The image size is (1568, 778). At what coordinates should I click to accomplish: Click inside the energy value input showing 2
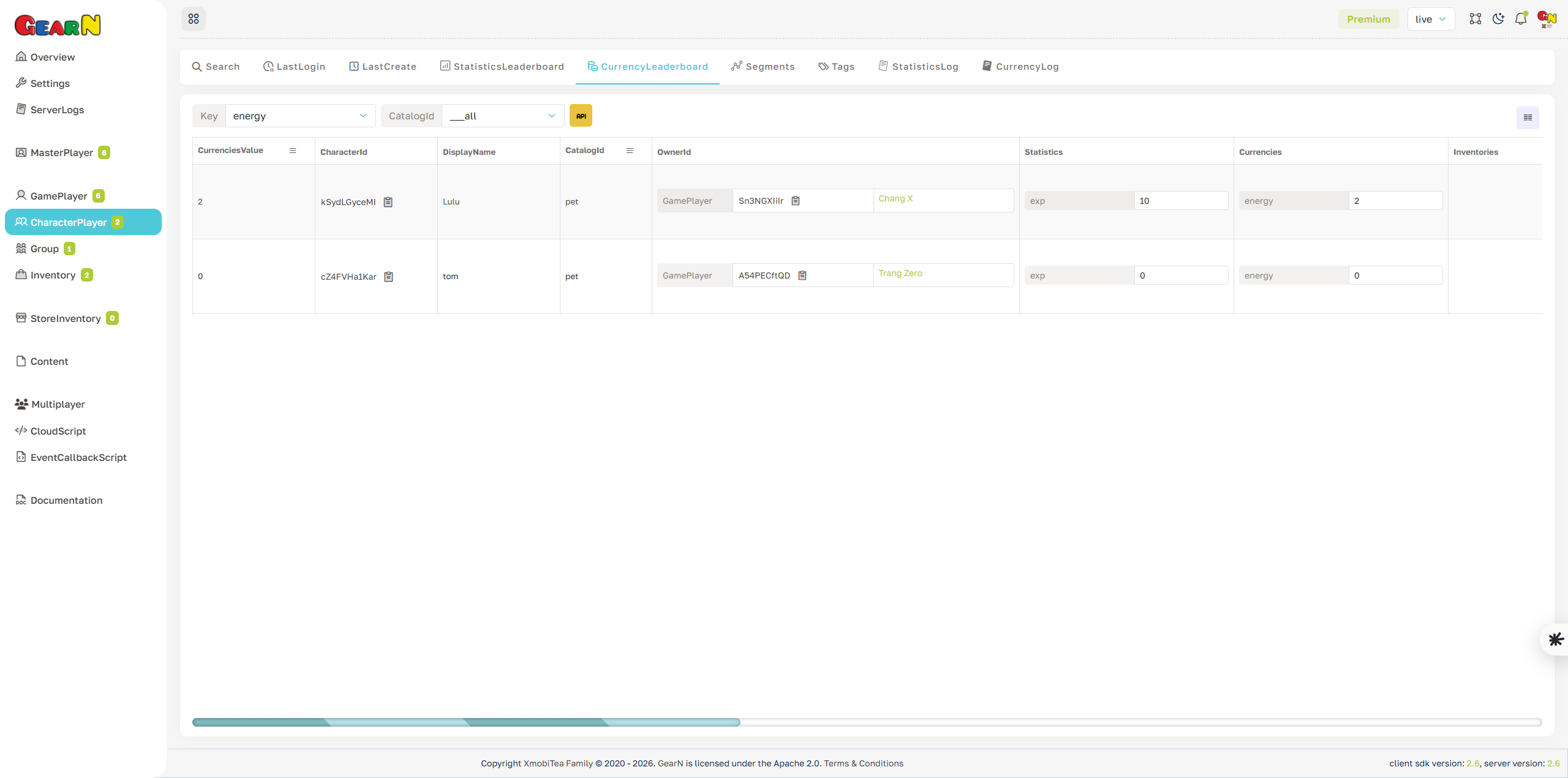(x=1395, y=200)
